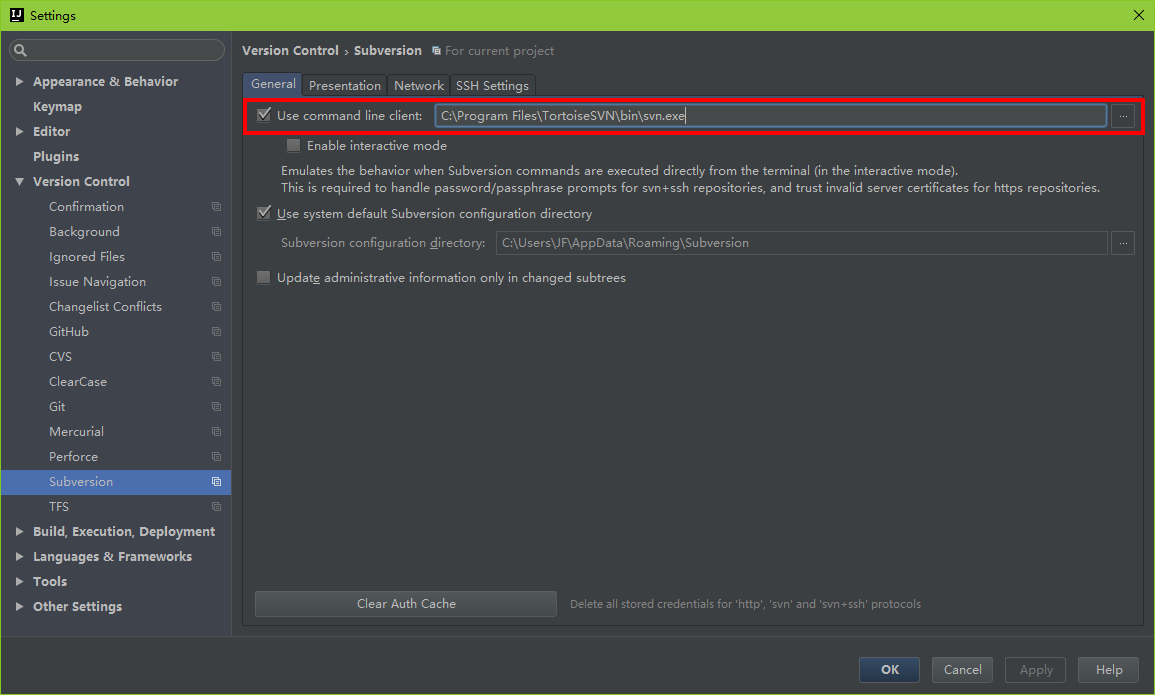Image resolution: width=1155 pixels, height=695 pixels.
Task: Toggle Update administrative information only in changed subtrees
Action: pyautogui.click(x=264, y=278)
